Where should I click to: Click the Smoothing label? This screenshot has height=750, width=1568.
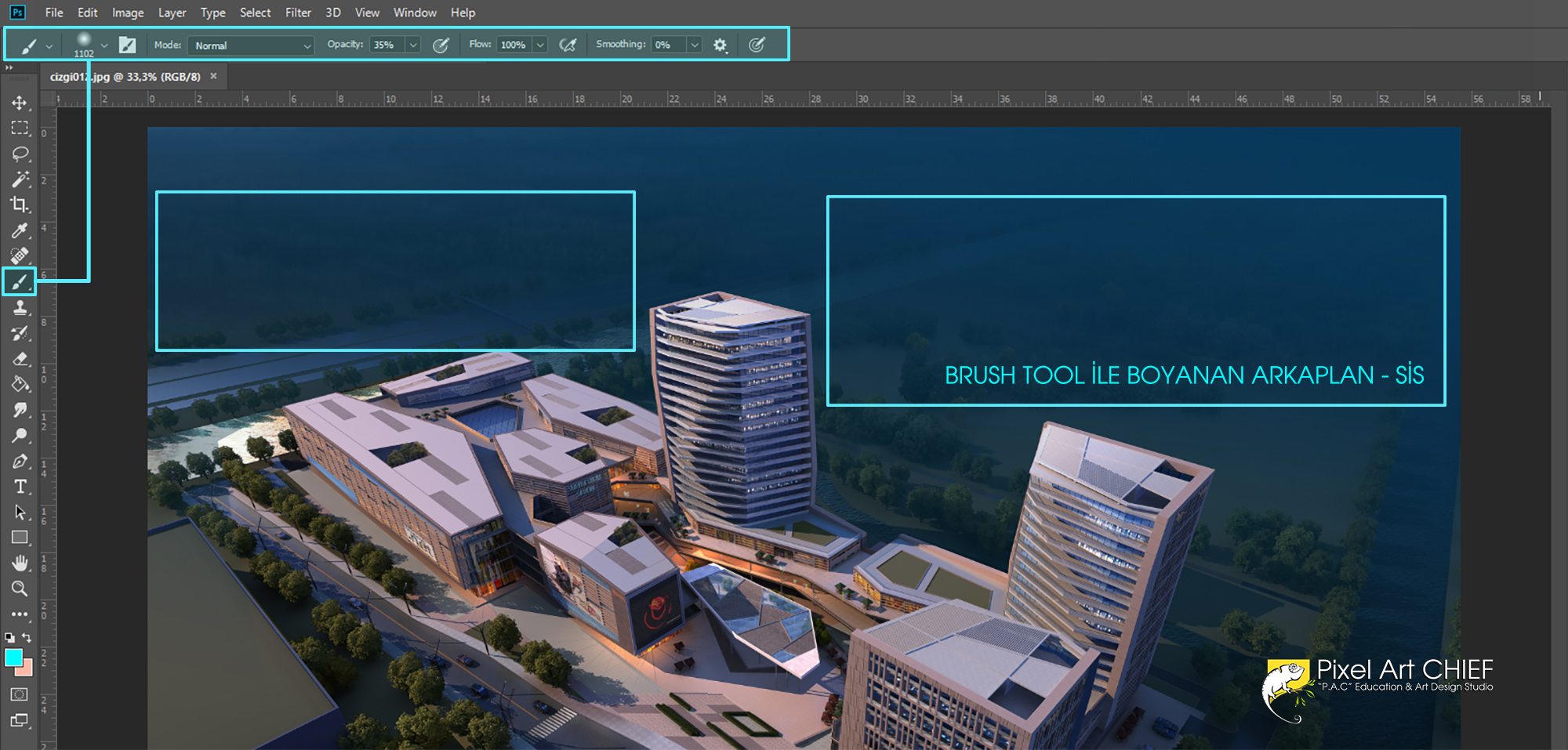pos(621,44)
